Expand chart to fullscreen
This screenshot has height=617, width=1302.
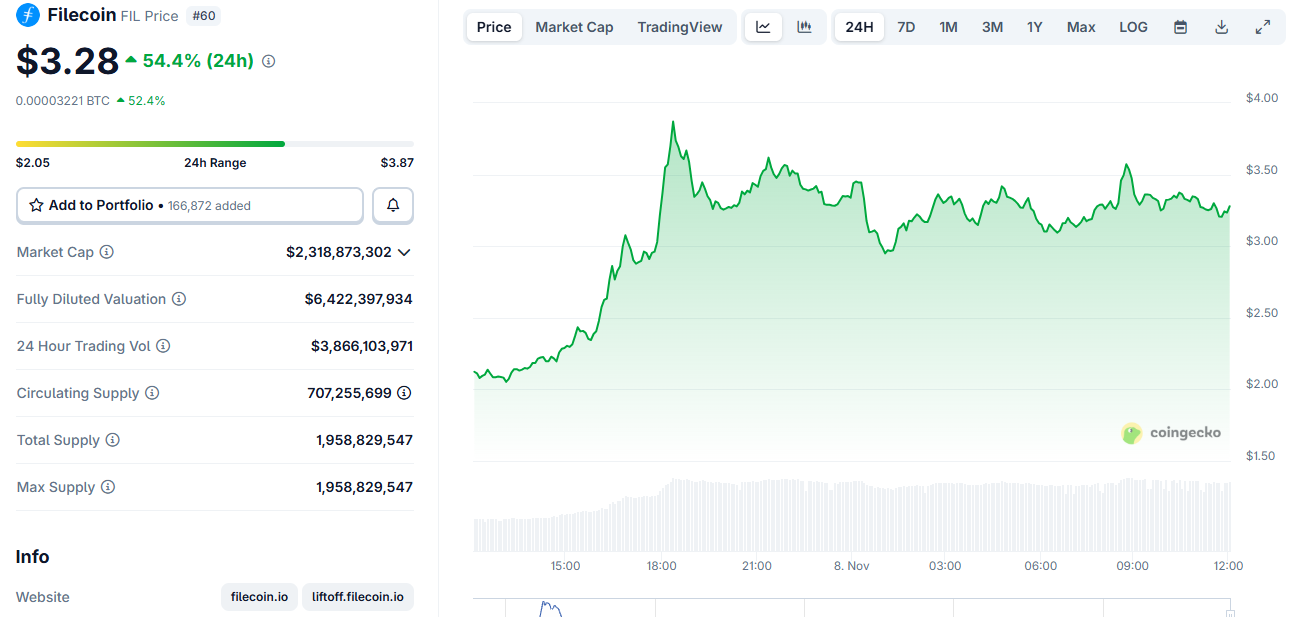pyautogui.click(x=1263, y=27)
